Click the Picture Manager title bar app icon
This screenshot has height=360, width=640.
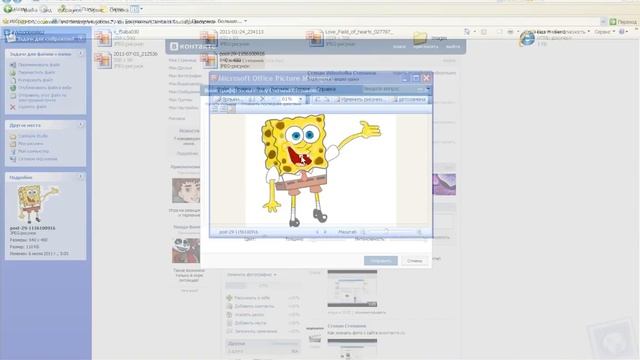[213, 78]
